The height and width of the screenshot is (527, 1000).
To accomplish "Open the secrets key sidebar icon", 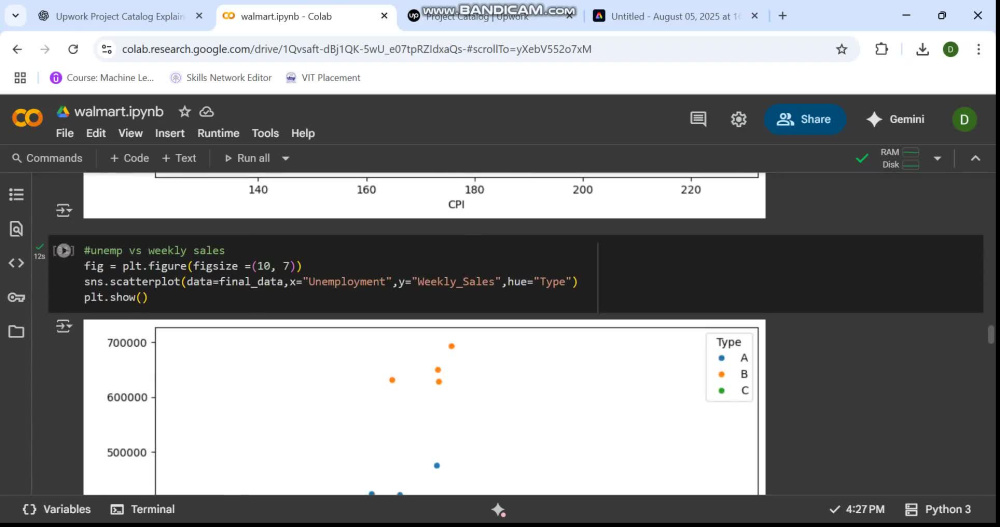I will (16, 297).
